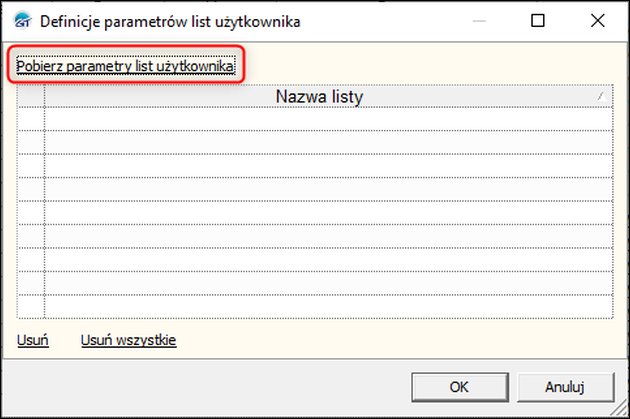Maximize the Definicje parametrów dialog window
The image size is (630, 419).
538,20
